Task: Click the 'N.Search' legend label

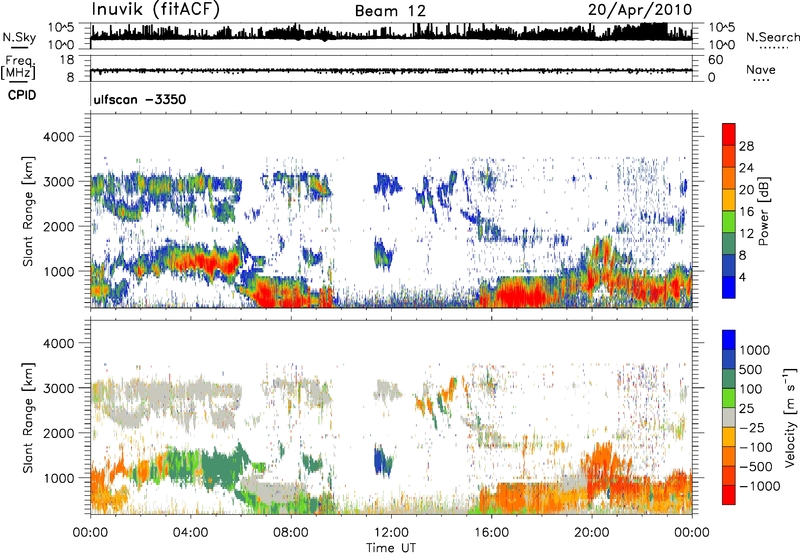Action: click(x=772, y=37)
